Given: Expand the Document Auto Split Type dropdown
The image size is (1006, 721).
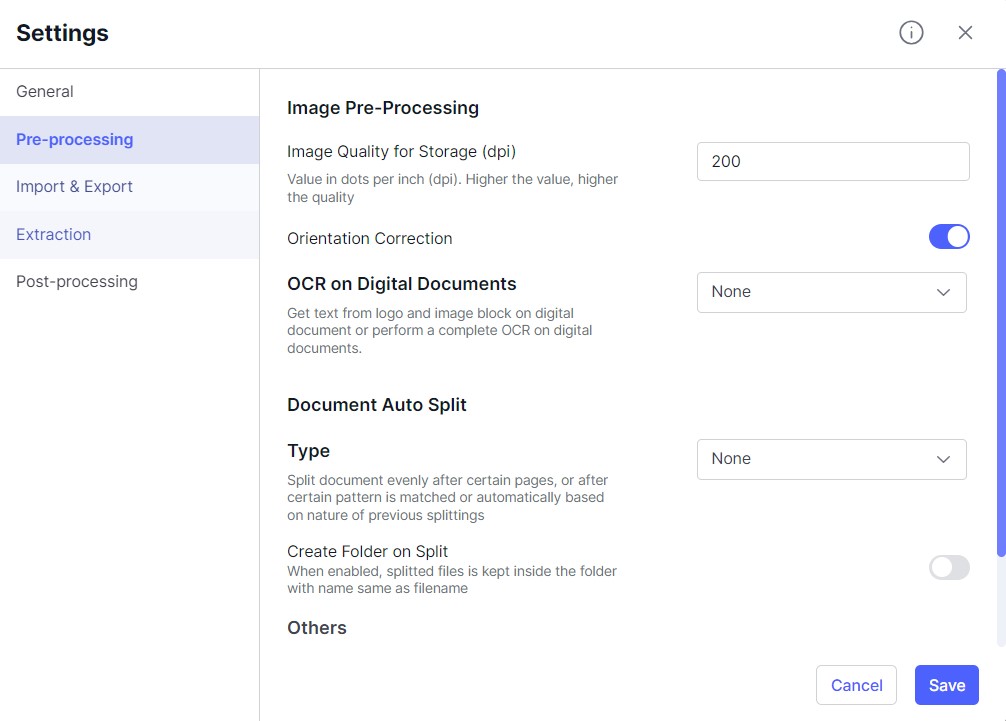Looking at the screenshot, I should click(831, 459).
